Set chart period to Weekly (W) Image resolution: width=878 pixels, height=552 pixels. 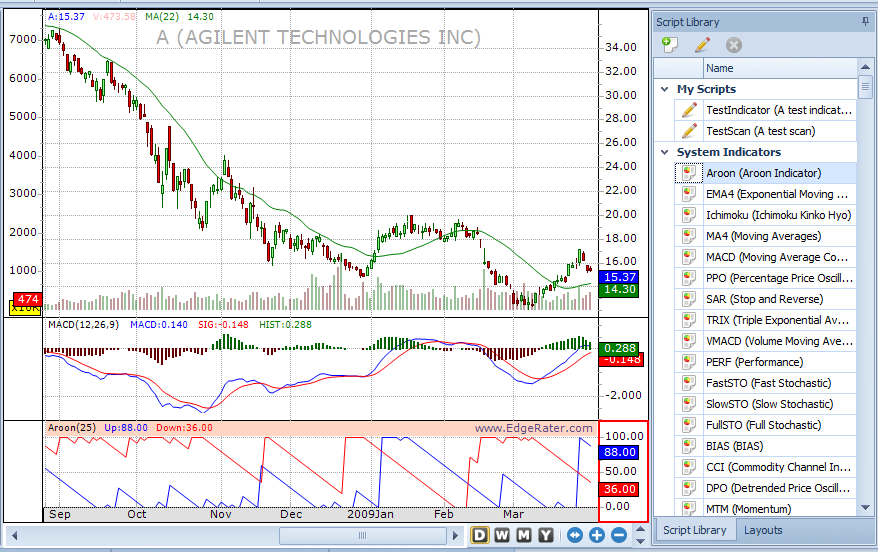click(x=502, y=535)
